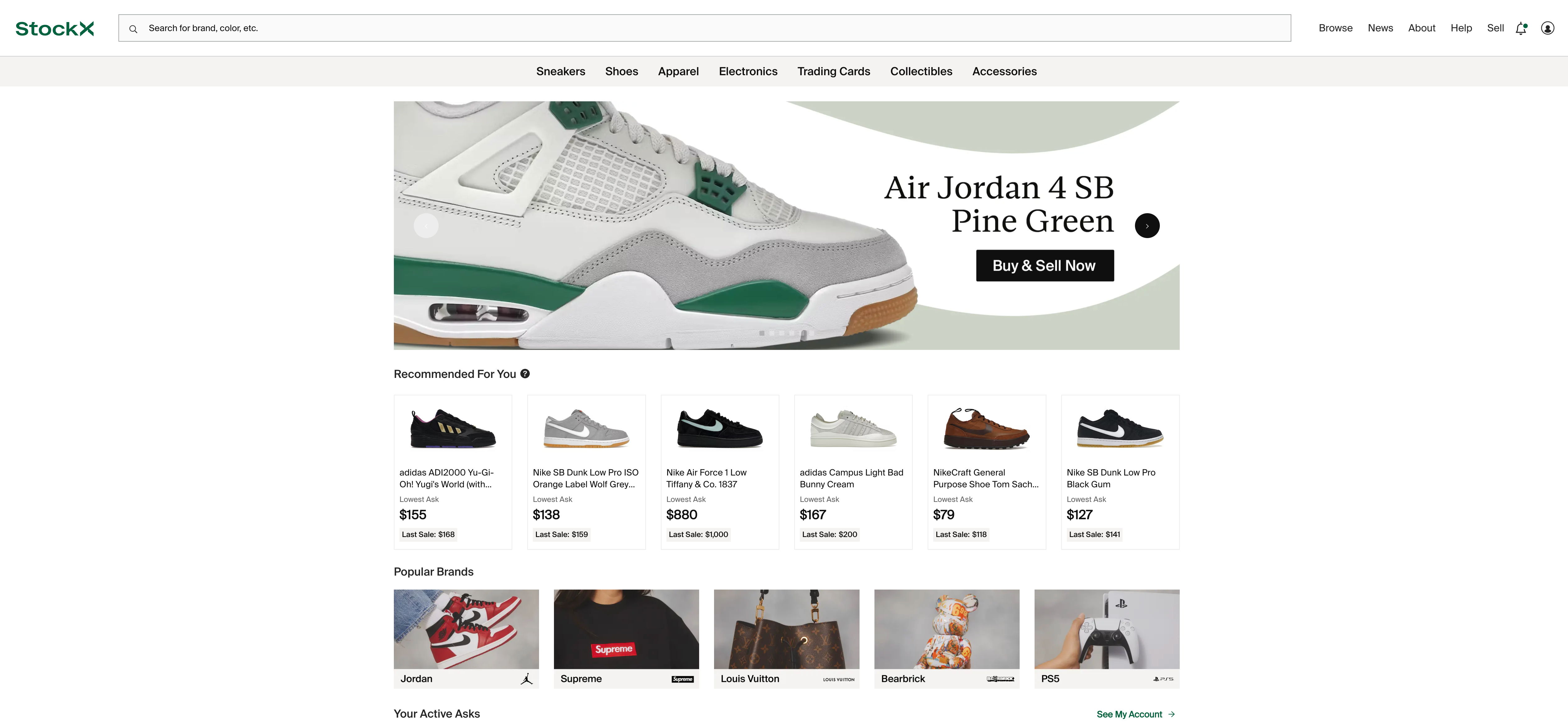Select the first carousel slide indicator
This screenshot has width=1568, height=726.
click(762, 333)
